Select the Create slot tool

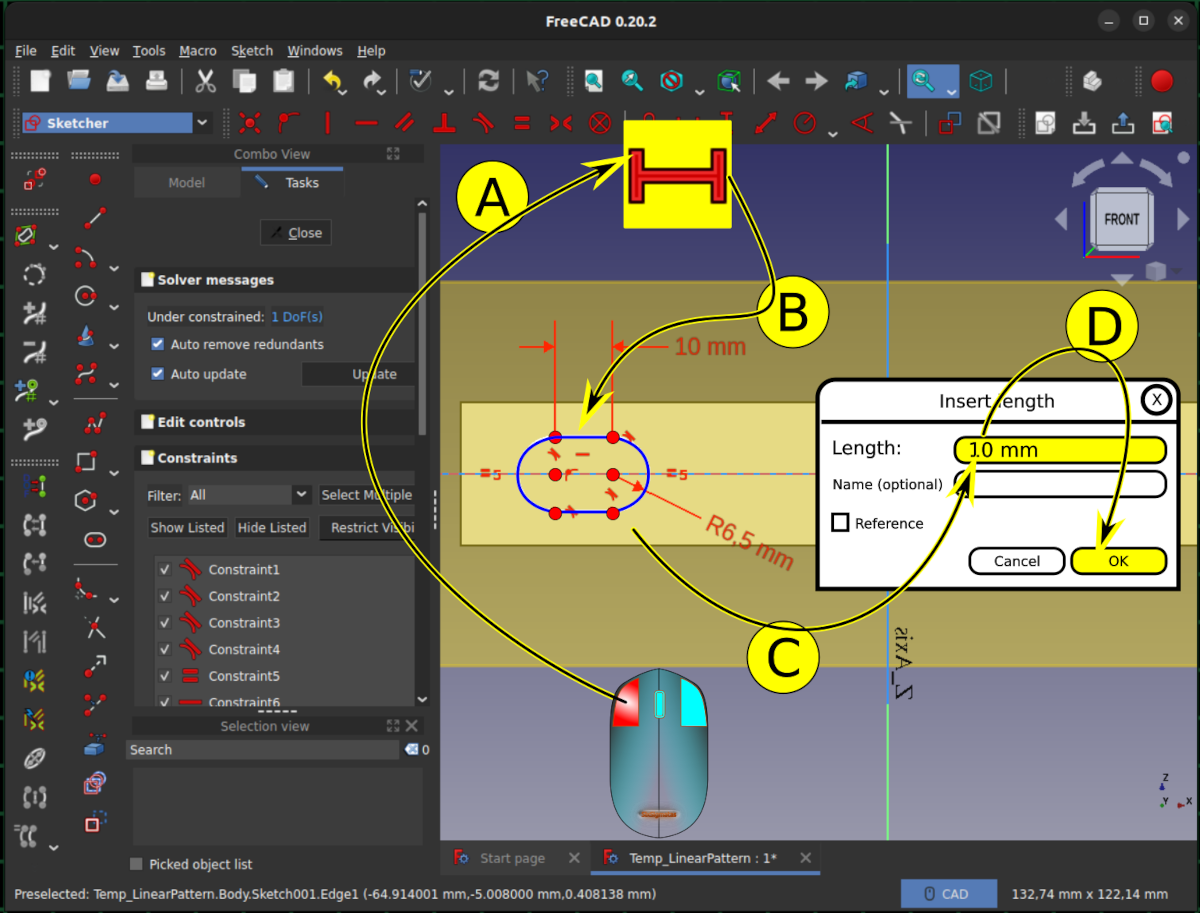(x=95, y=539)
